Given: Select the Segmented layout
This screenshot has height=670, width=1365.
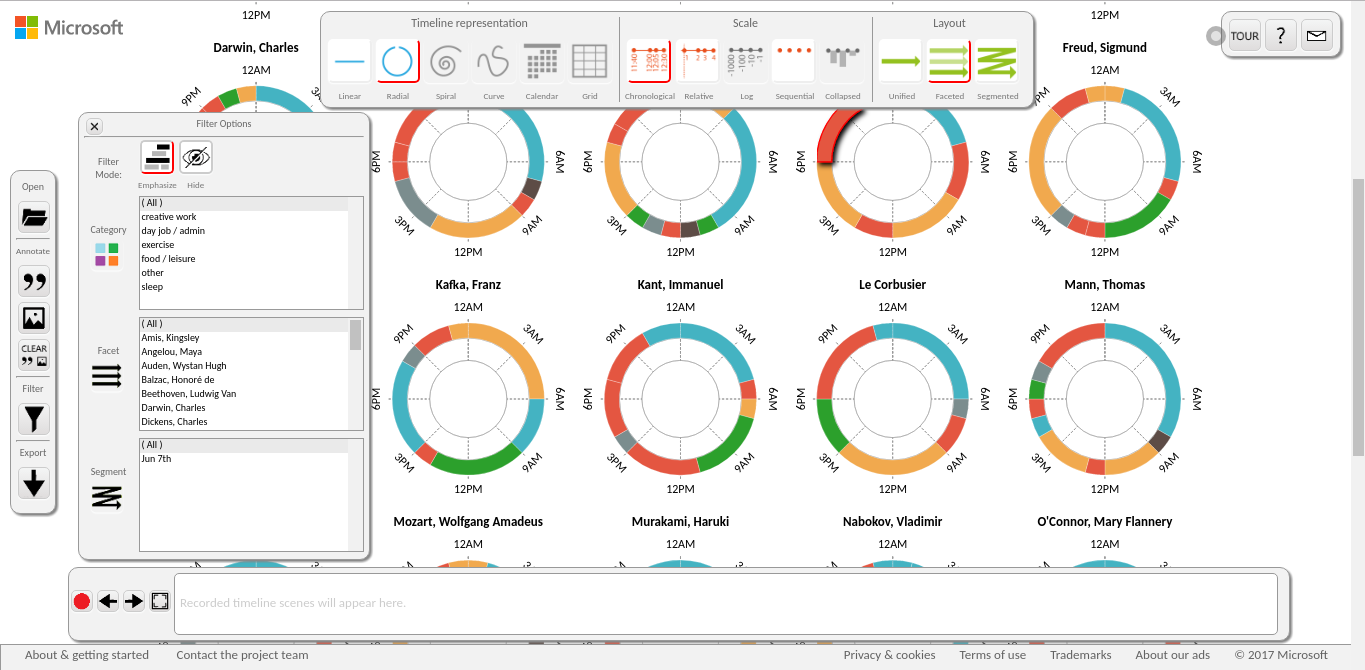Looking at the screenshot, I should pos(997,62).
